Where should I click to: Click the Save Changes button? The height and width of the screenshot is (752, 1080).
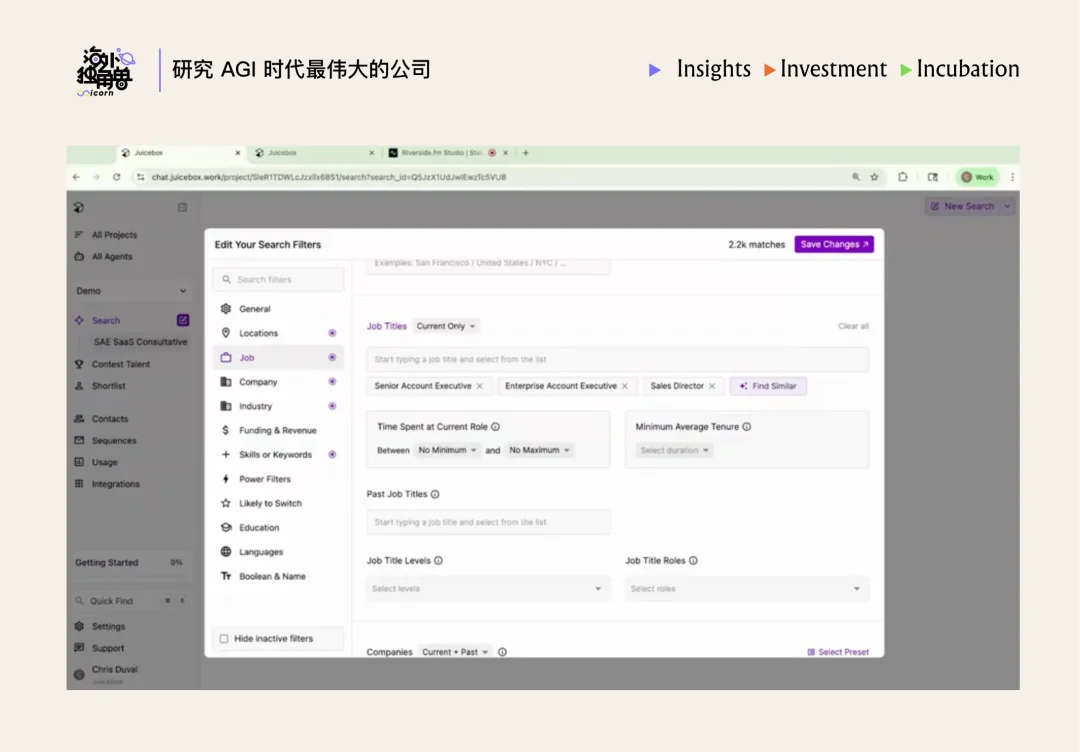[834, 243]
